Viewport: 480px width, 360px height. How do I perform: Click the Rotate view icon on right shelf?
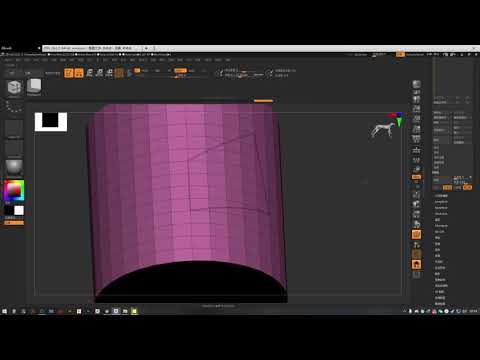(416, 224)
